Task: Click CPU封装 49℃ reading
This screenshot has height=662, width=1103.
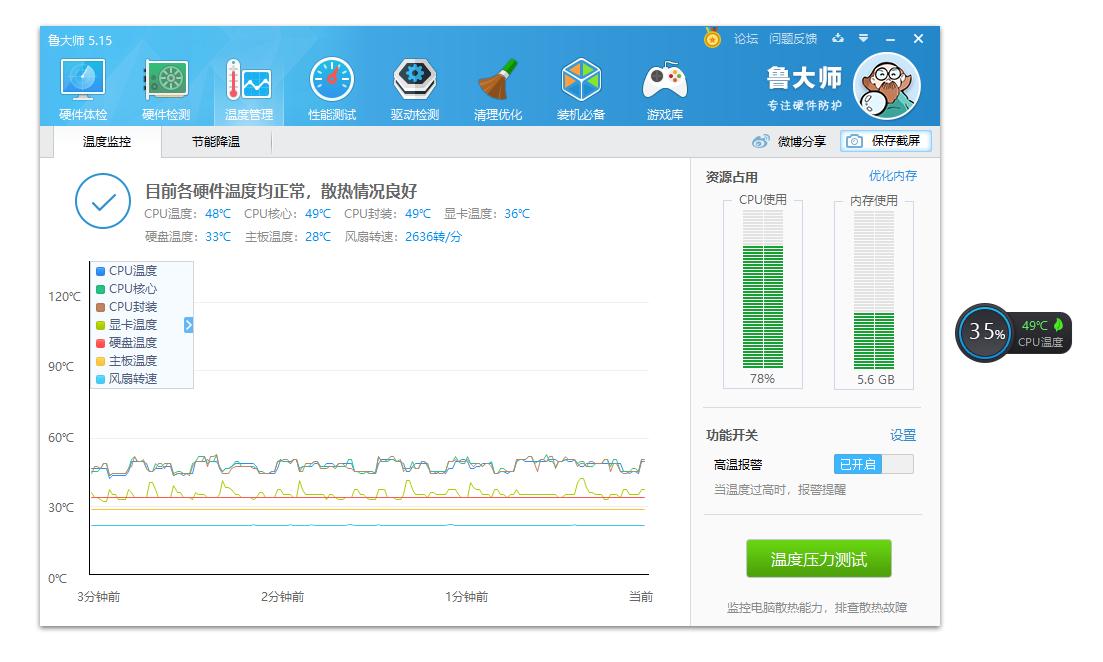Action: pyautogui.click(x=387, y=214)
